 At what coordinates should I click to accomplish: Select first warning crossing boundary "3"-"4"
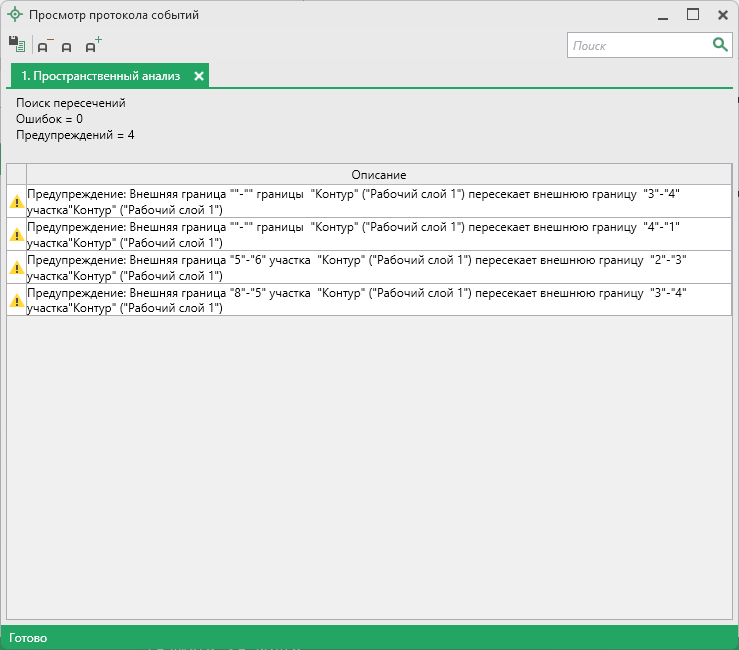click(x=378, y=201)
